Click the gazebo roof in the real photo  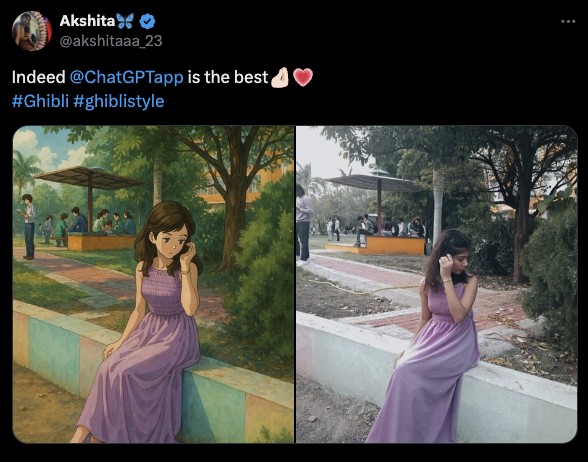[375, 182]
